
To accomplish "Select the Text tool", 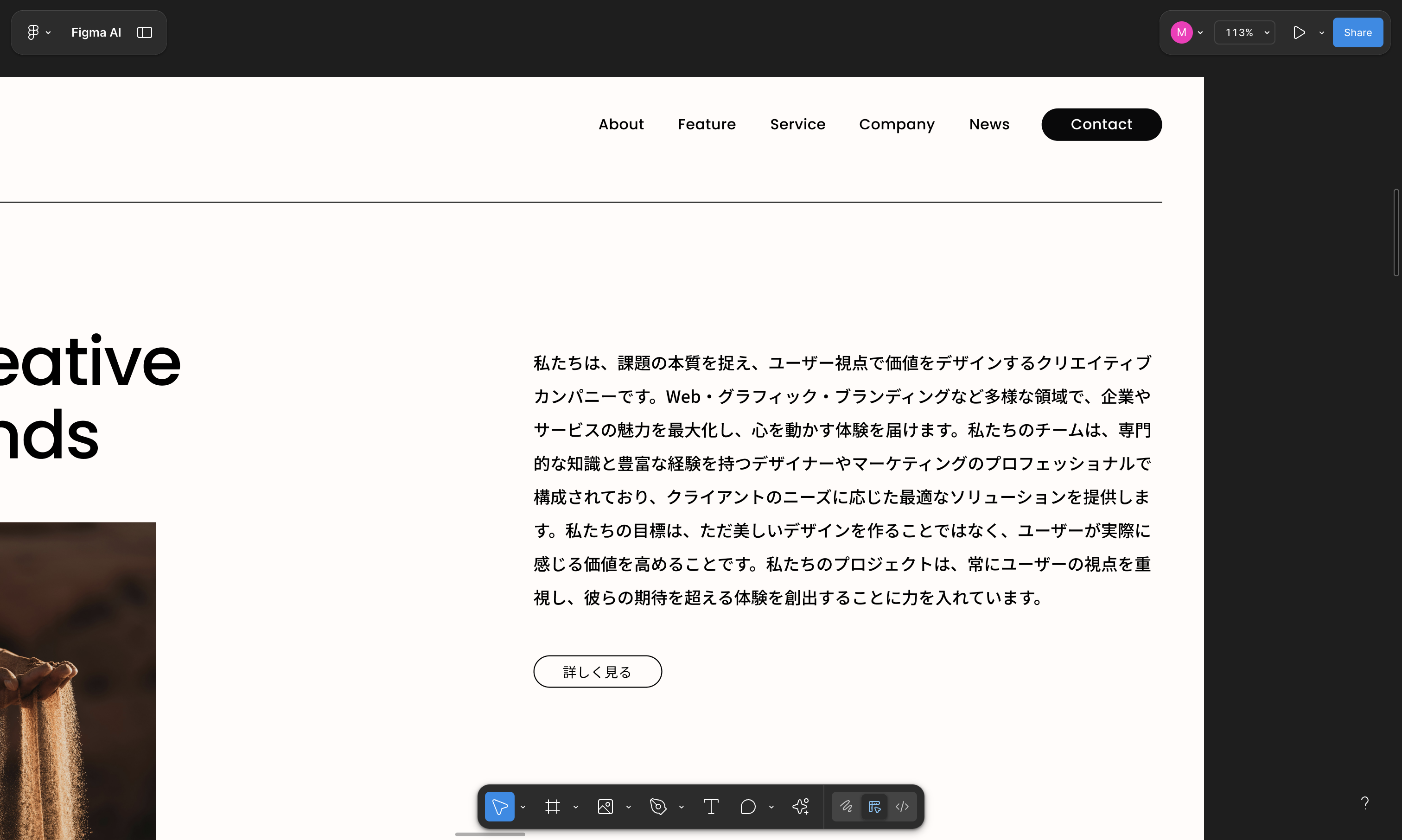I will coord(711,806).
